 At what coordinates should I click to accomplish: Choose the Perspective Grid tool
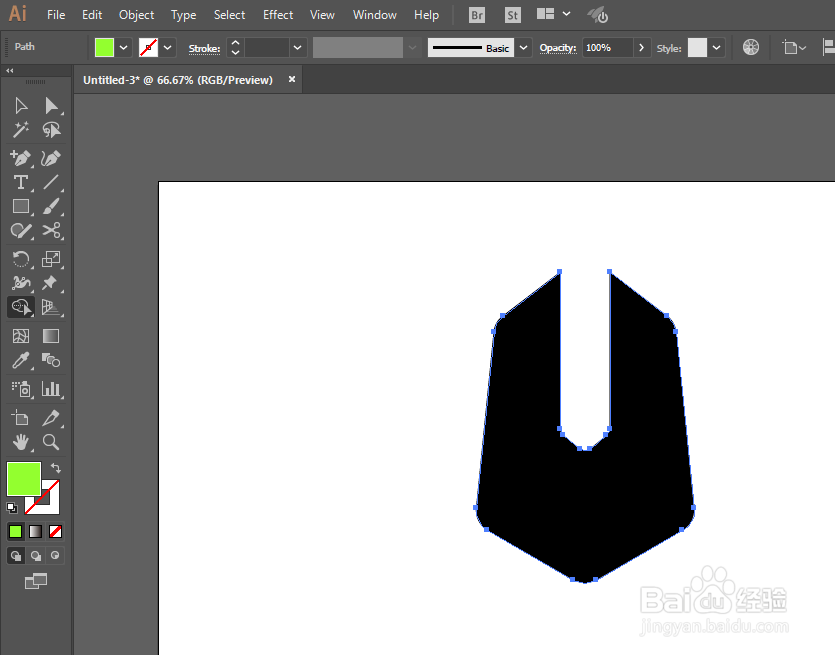point(52,307)
